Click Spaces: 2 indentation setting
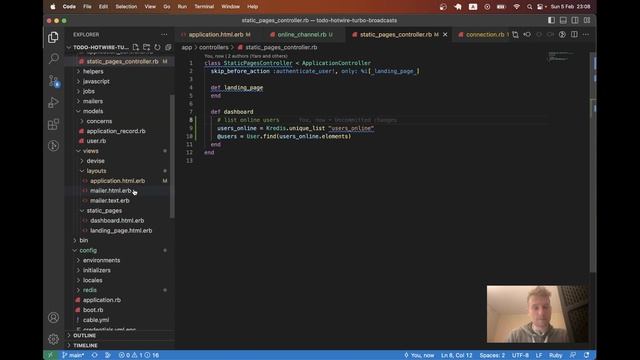640x360 pixels. click(492, 355)
